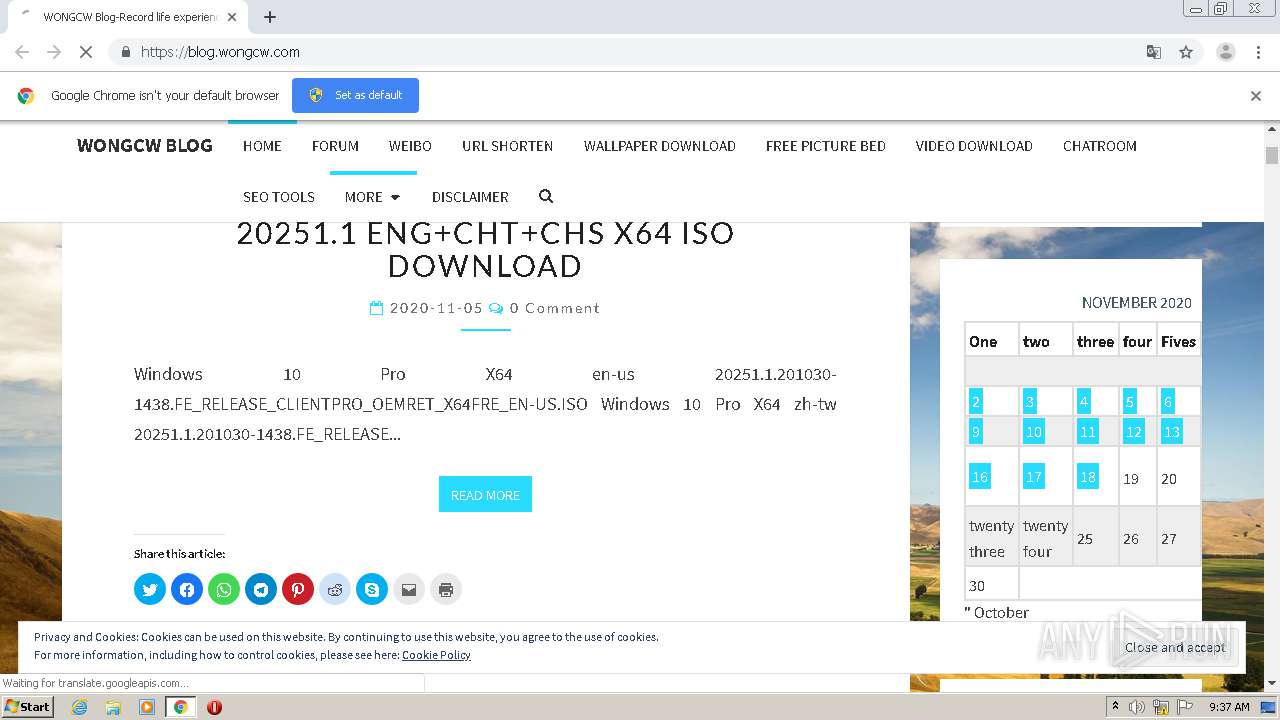Image resolution: width=1280 pixels, height=720 pixels.
Task: Share article on Pinterest
Action: pyautogui.click(x=298, y=589)
